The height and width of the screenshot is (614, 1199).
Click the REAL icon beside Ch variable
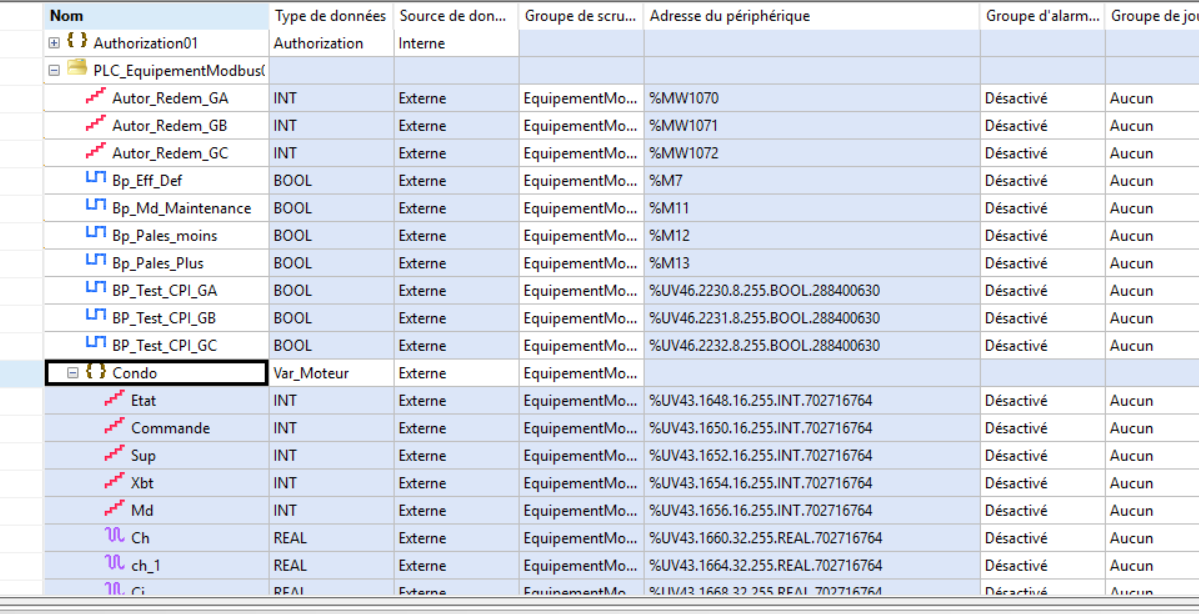(115, 538)
